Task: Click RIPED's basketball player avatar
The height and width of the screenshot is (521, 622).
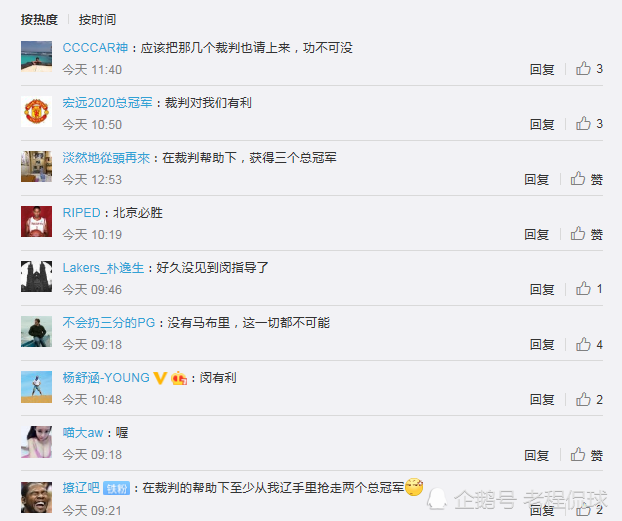Action: [x=36, y=221]
